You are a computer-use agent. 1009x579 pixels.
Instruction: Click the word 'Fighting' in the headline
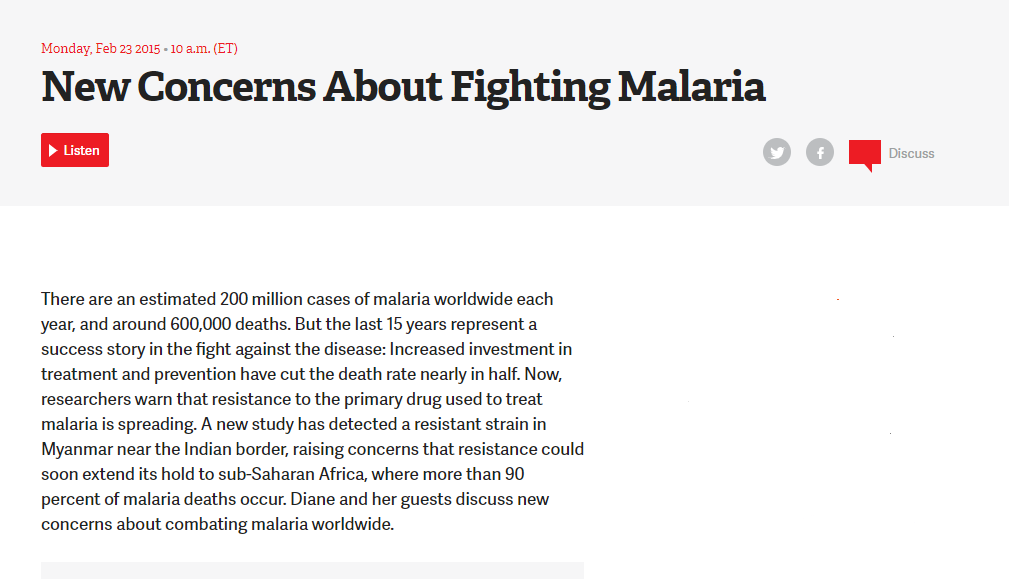point(530,87)
